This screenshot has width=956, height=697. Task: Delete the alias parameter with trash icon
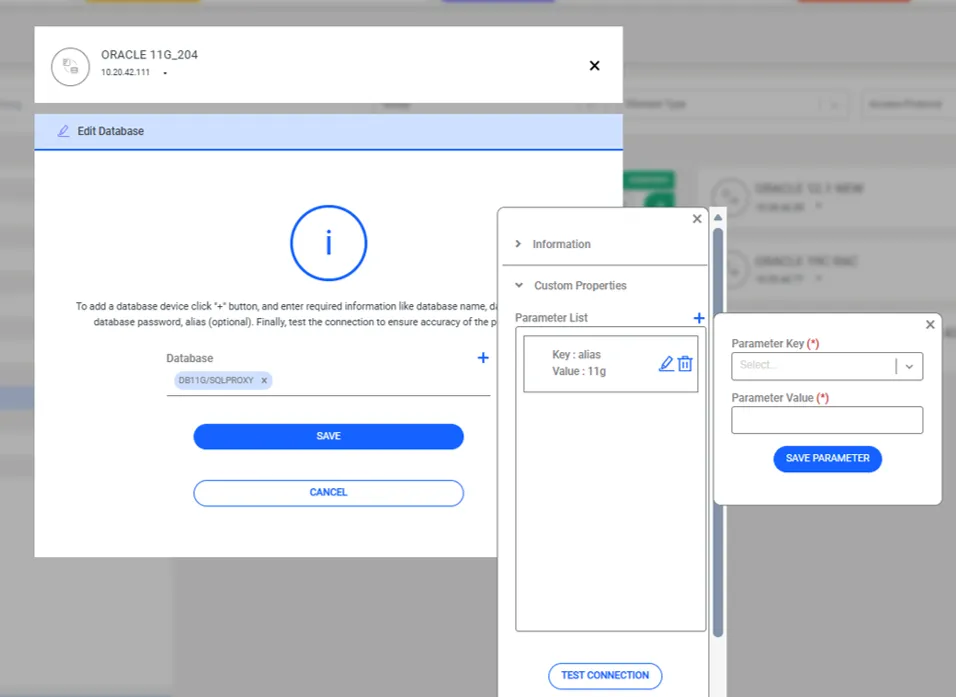coord(685,363)
